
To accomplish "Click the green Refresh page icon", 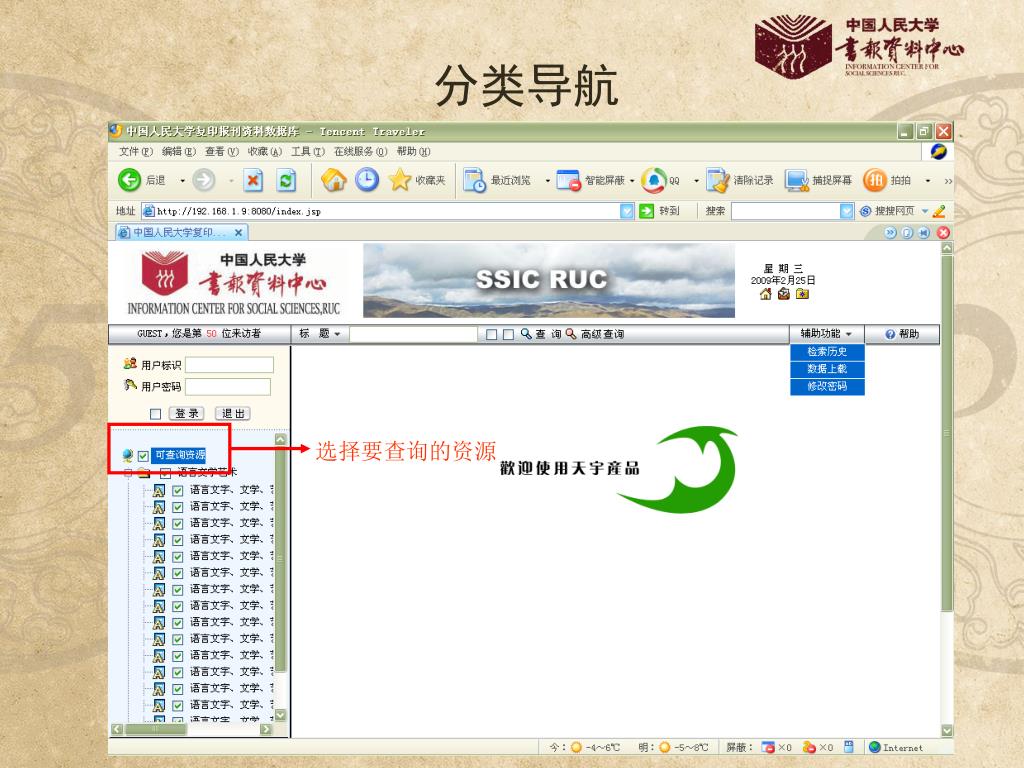I will [286, 180].
